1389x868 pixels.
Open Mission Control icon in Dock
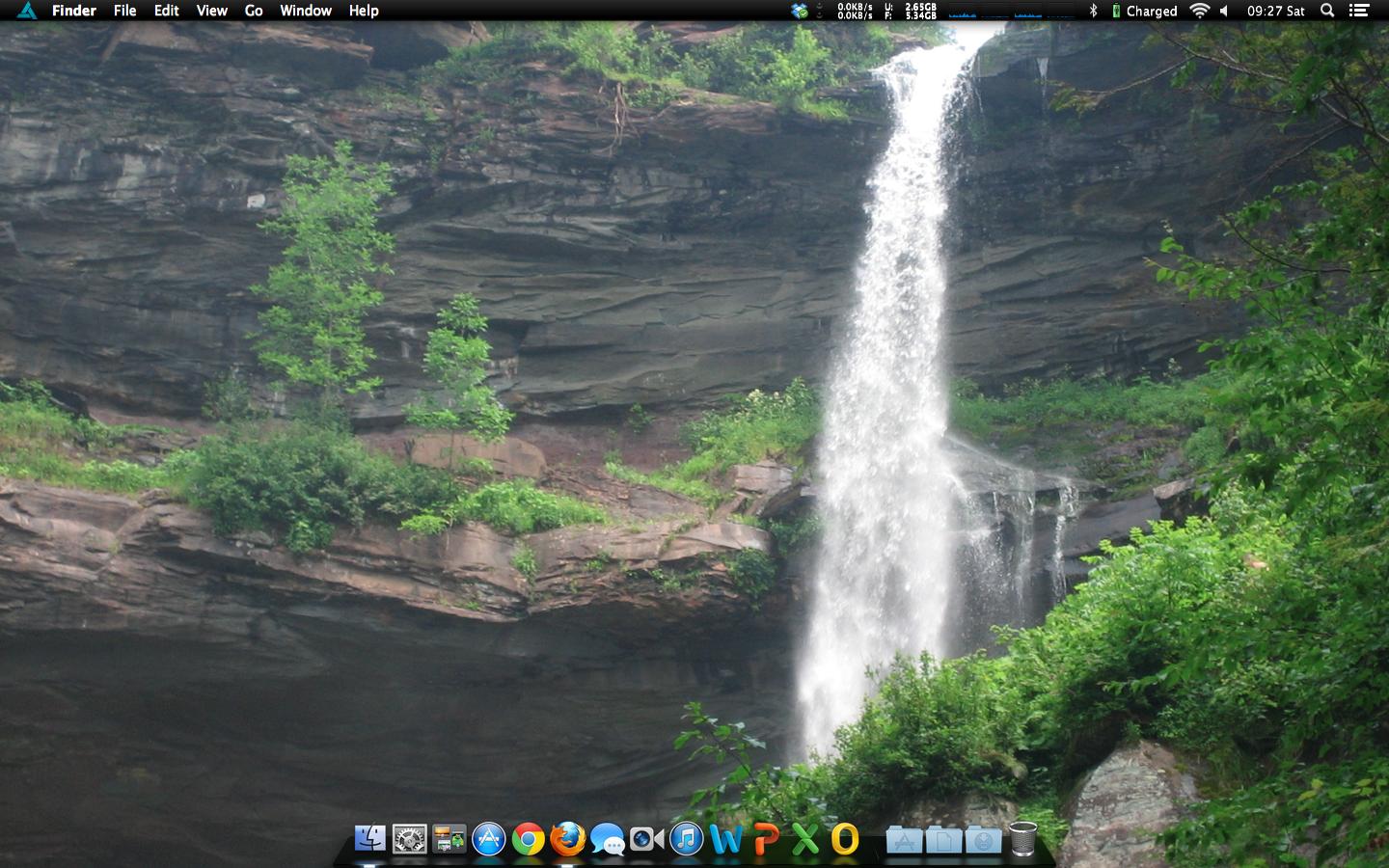(x=449, y=839)
